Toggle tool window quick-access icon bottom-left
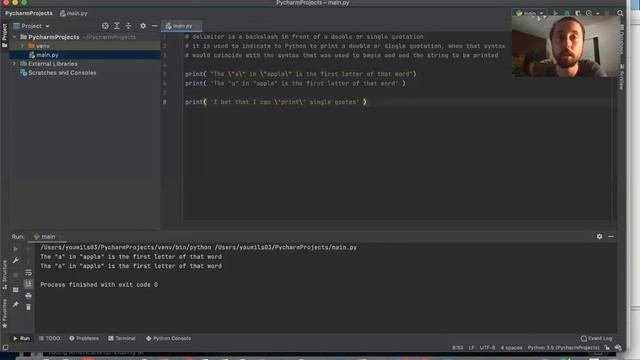The height and width of the screenshot is (360, 640). click(5, 348)
